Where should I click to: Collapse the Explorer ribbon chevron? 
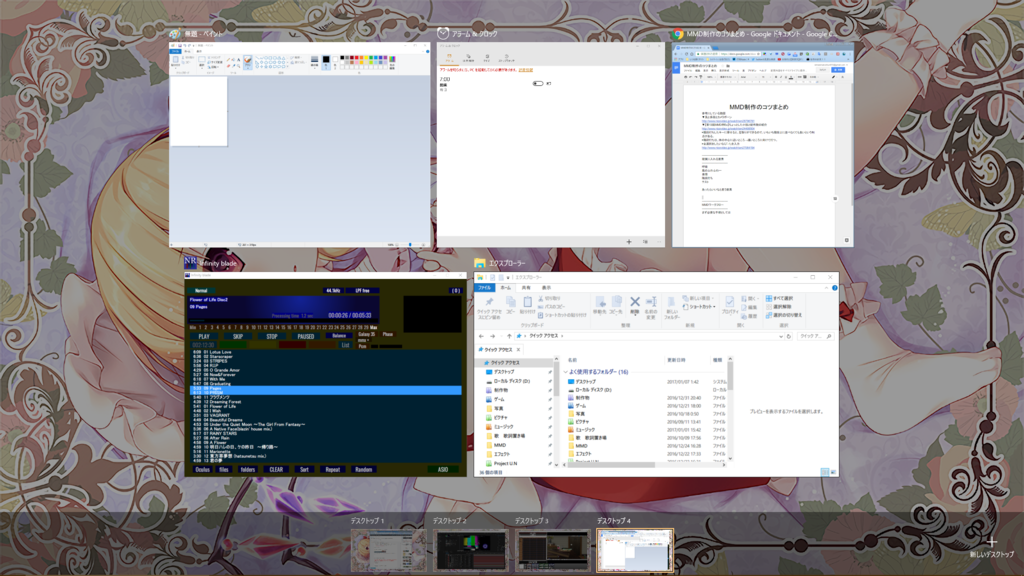pos(827,287)
